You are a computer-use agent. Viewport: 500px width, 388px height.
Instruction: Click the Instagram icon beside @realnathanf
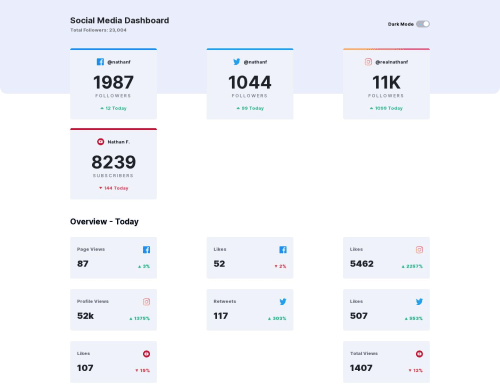pos(368,62)
